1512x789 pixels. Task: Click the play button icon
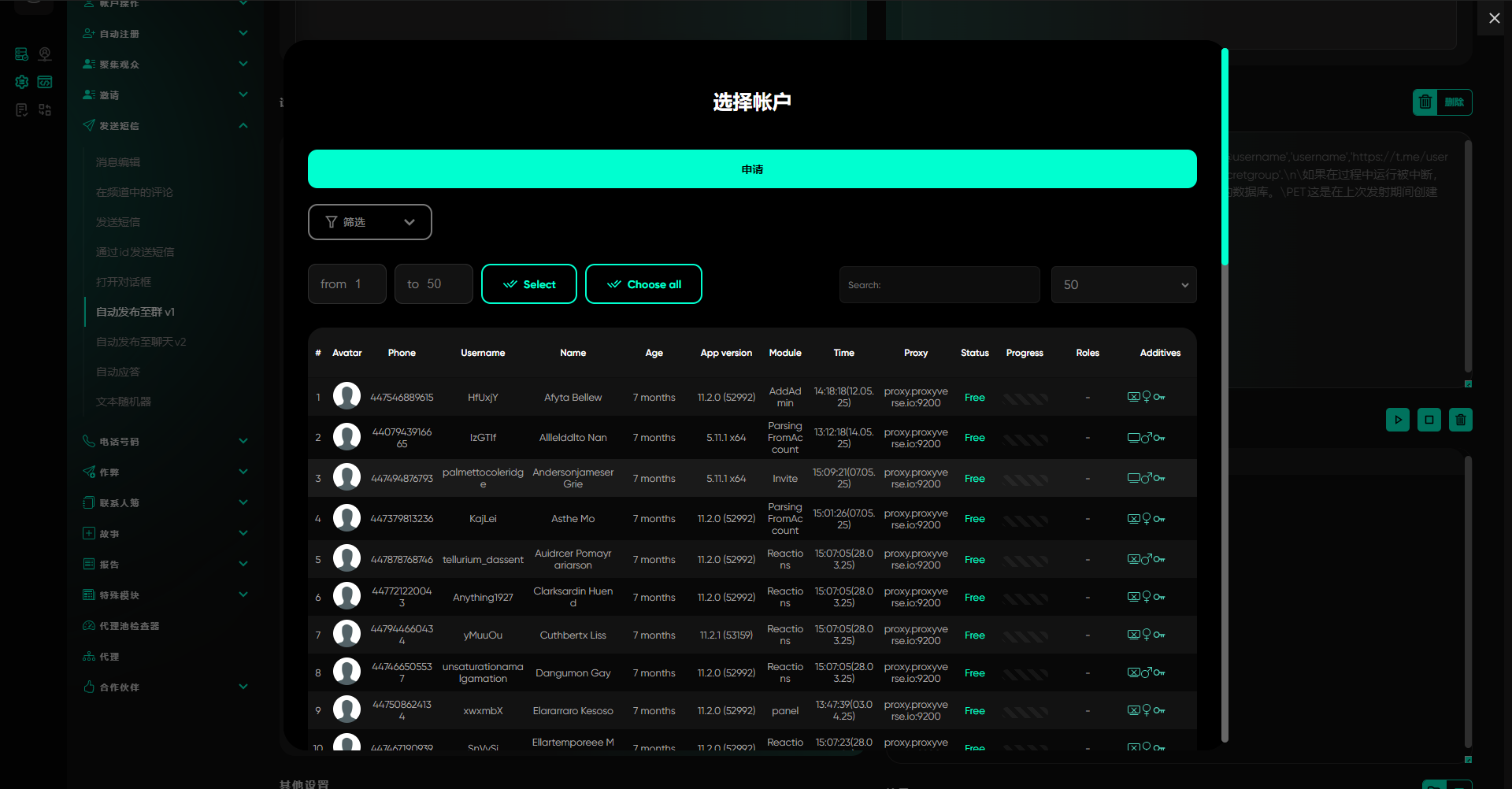[1398, 420]
